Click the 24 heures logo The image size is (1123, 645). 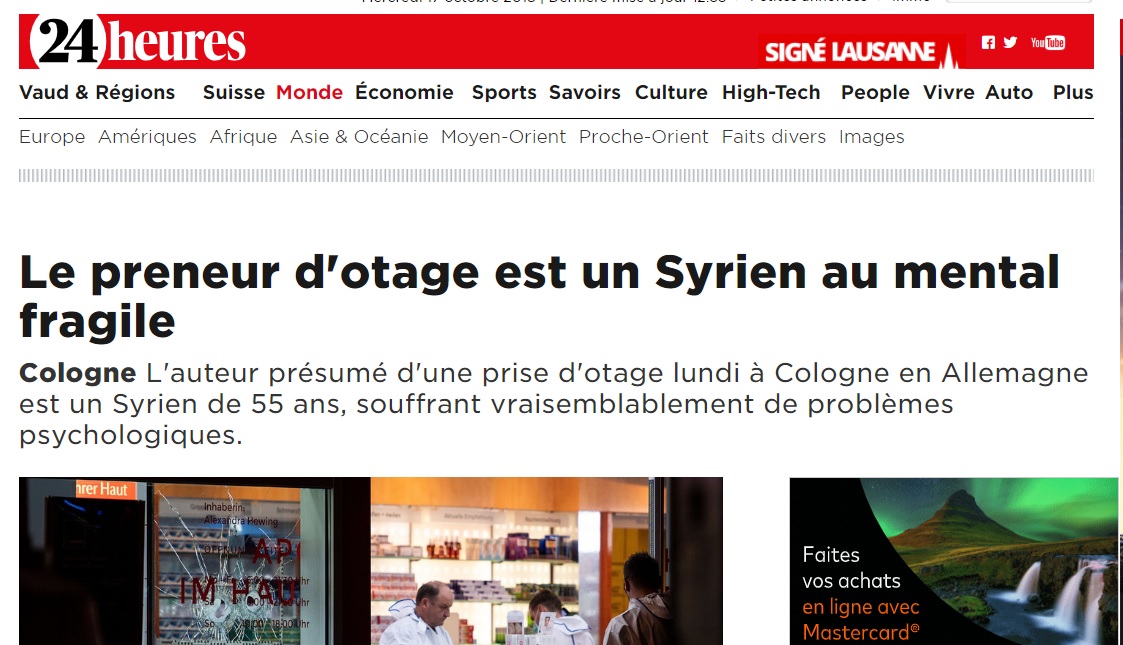pyautogui.click(x=138, y=42)
